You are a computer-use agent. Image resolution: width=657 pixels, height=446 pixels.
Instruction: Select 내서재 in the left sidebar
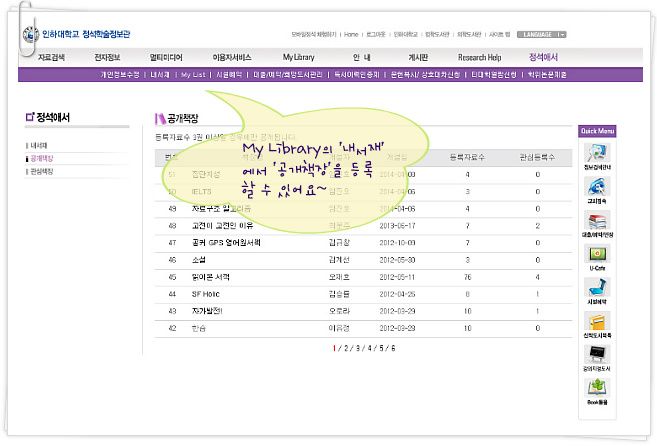click(39, 145)
